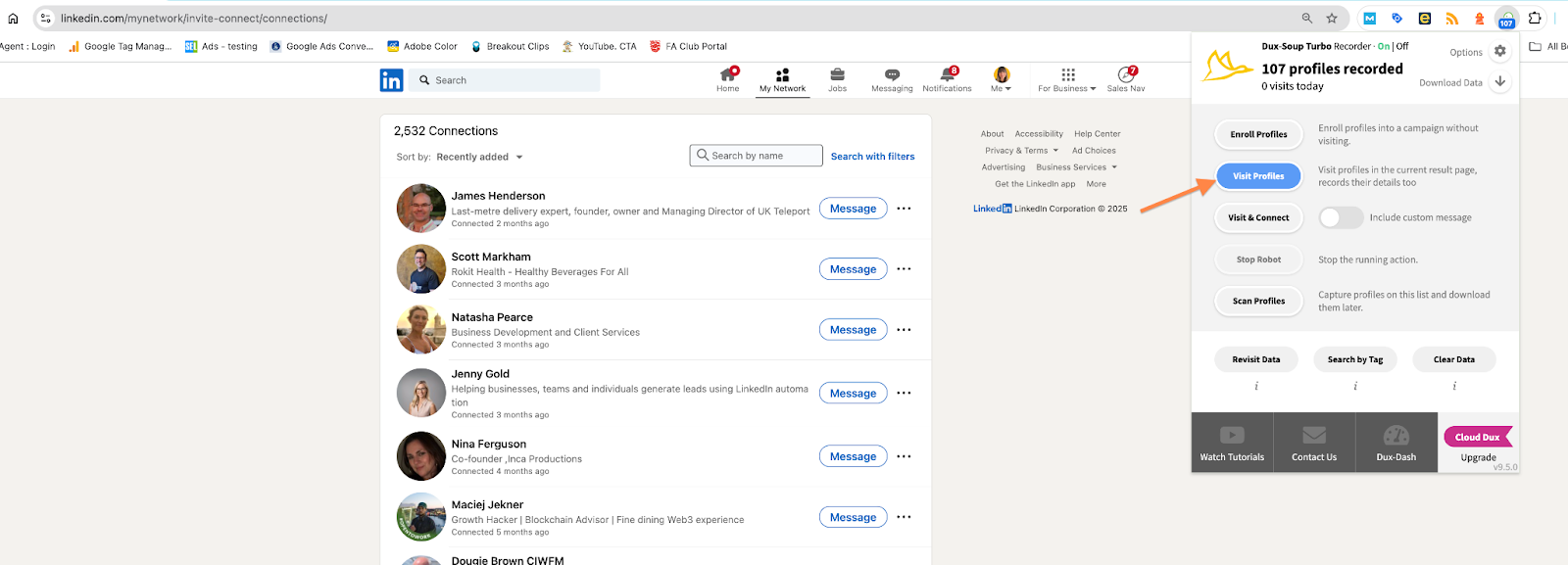Open Scott Markham's profile photo
The width and height of the screenshot is (1568, 565).
click(421, 269)
